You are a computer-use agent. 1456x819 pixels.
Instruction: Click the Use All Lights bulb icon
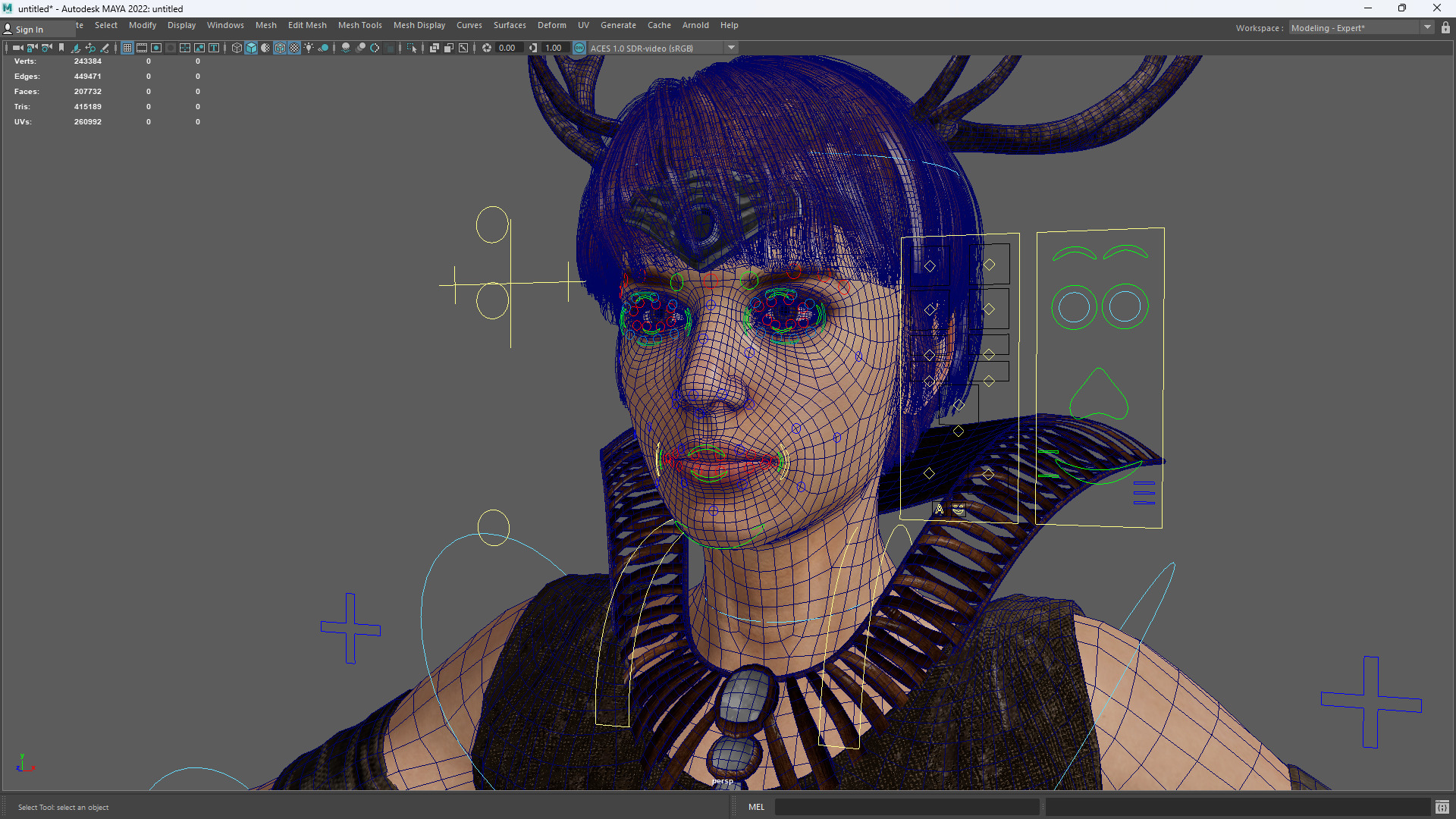(309, 48)
